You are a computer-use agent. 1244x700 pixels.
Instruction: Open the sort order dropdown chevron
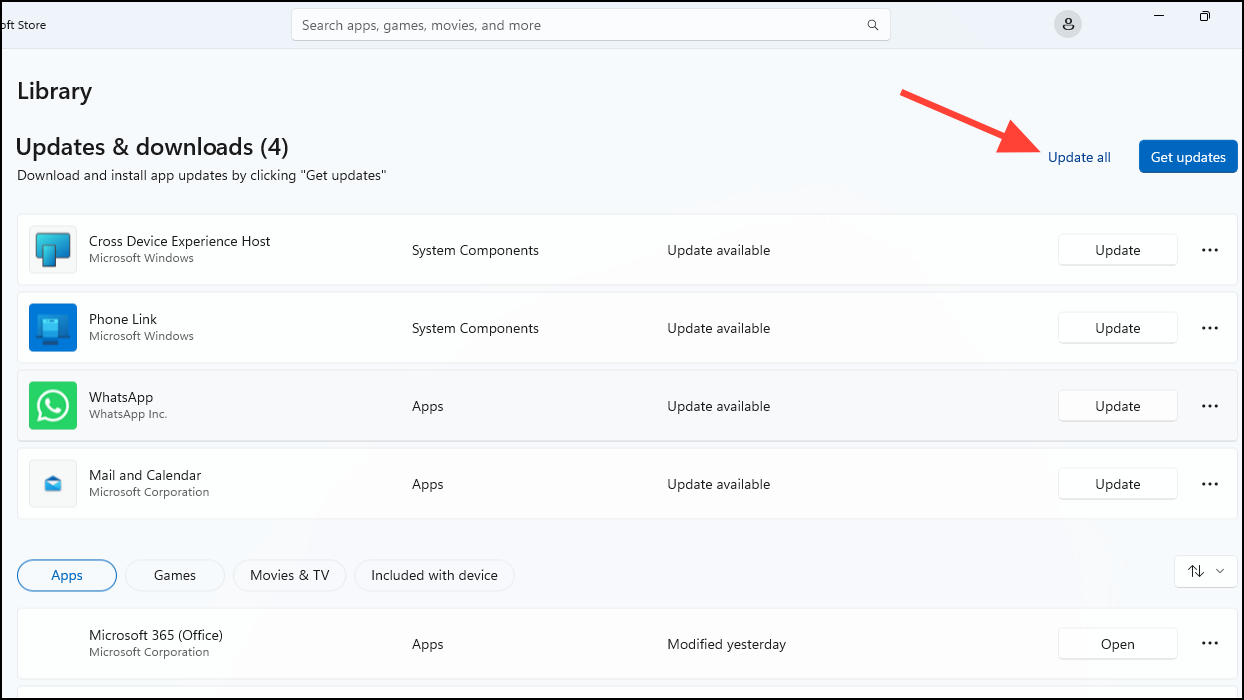click(1220, 570)
